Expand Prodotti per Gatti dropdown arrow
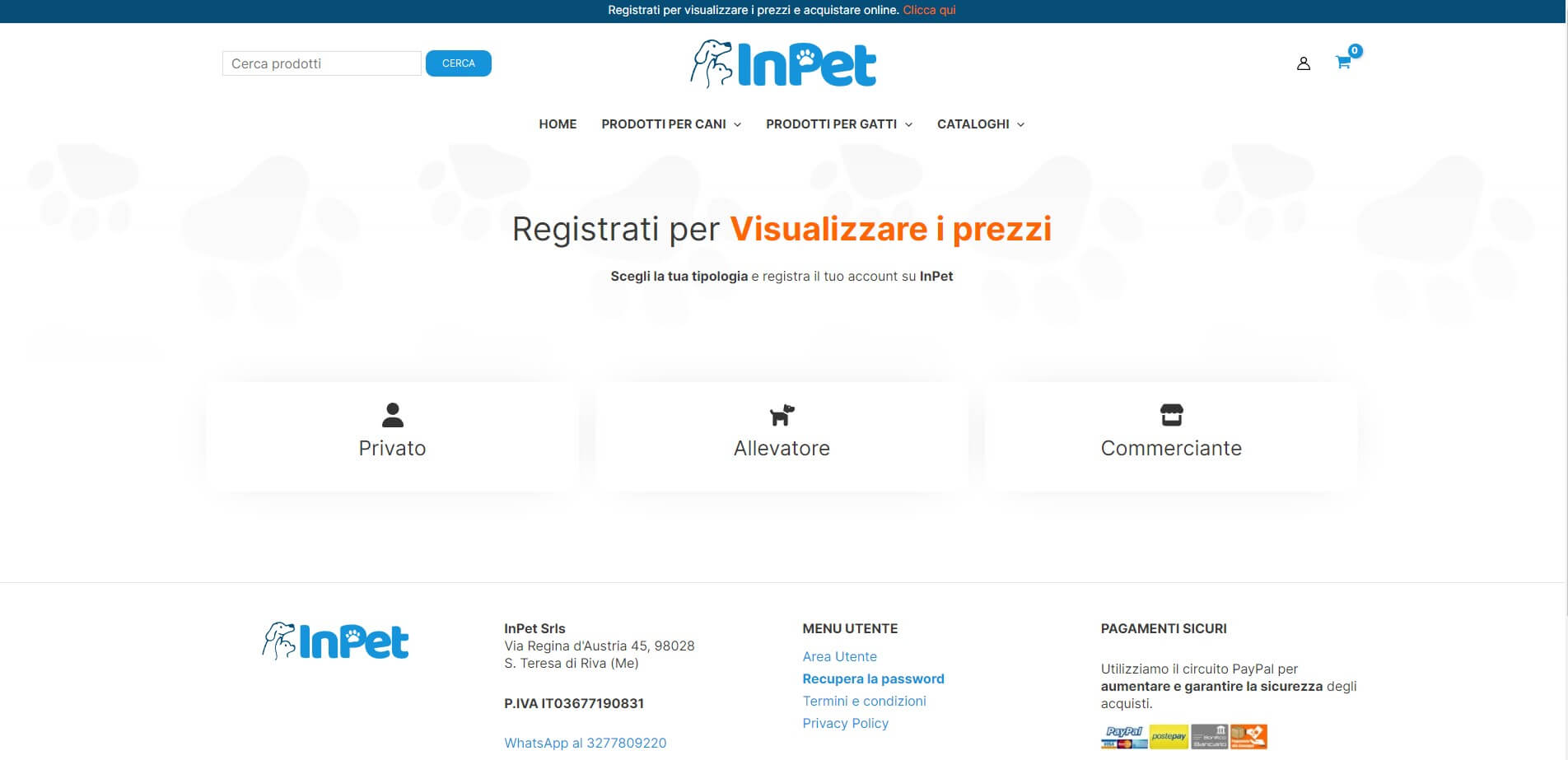Screen dimensions: 1568x760 point(908,124)
